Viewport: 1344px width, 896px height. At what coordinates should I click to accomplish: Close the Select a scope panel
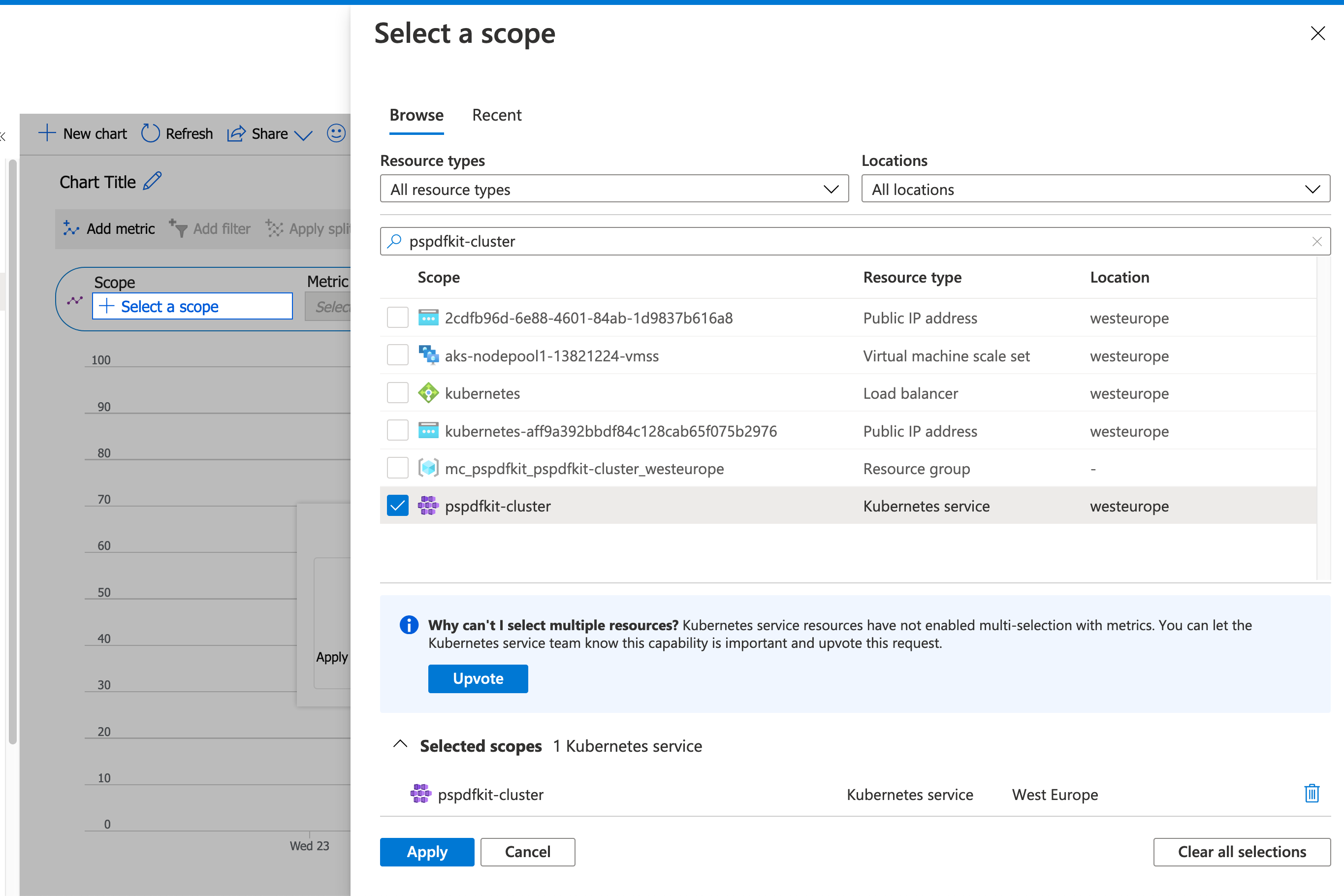click(x=1318, y=33)
